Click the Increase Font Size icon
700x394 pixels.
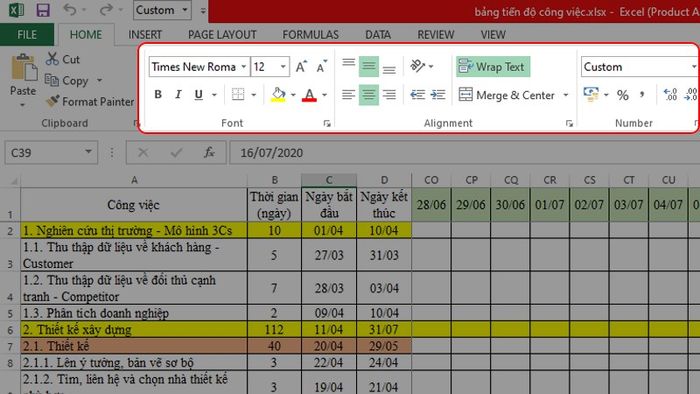(301, 66)
